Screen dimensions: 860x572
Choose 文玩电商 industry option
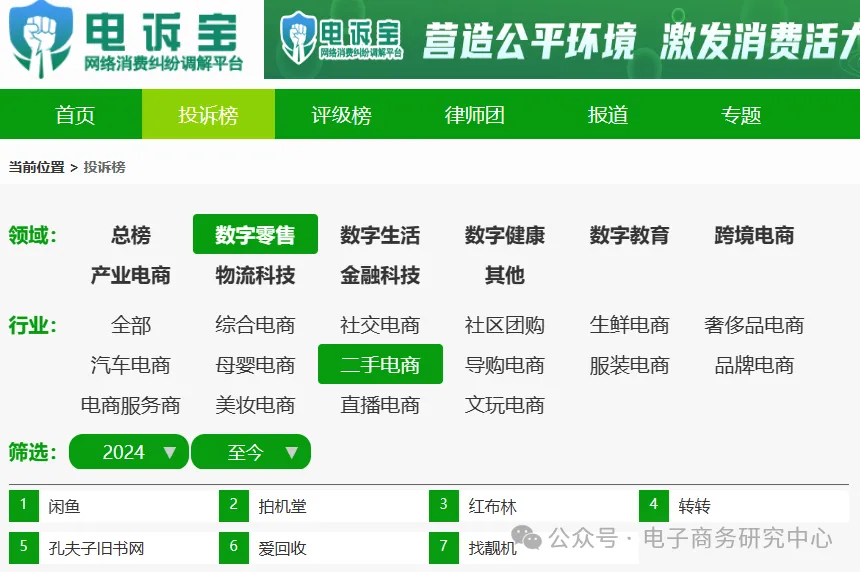coord(505,405)
